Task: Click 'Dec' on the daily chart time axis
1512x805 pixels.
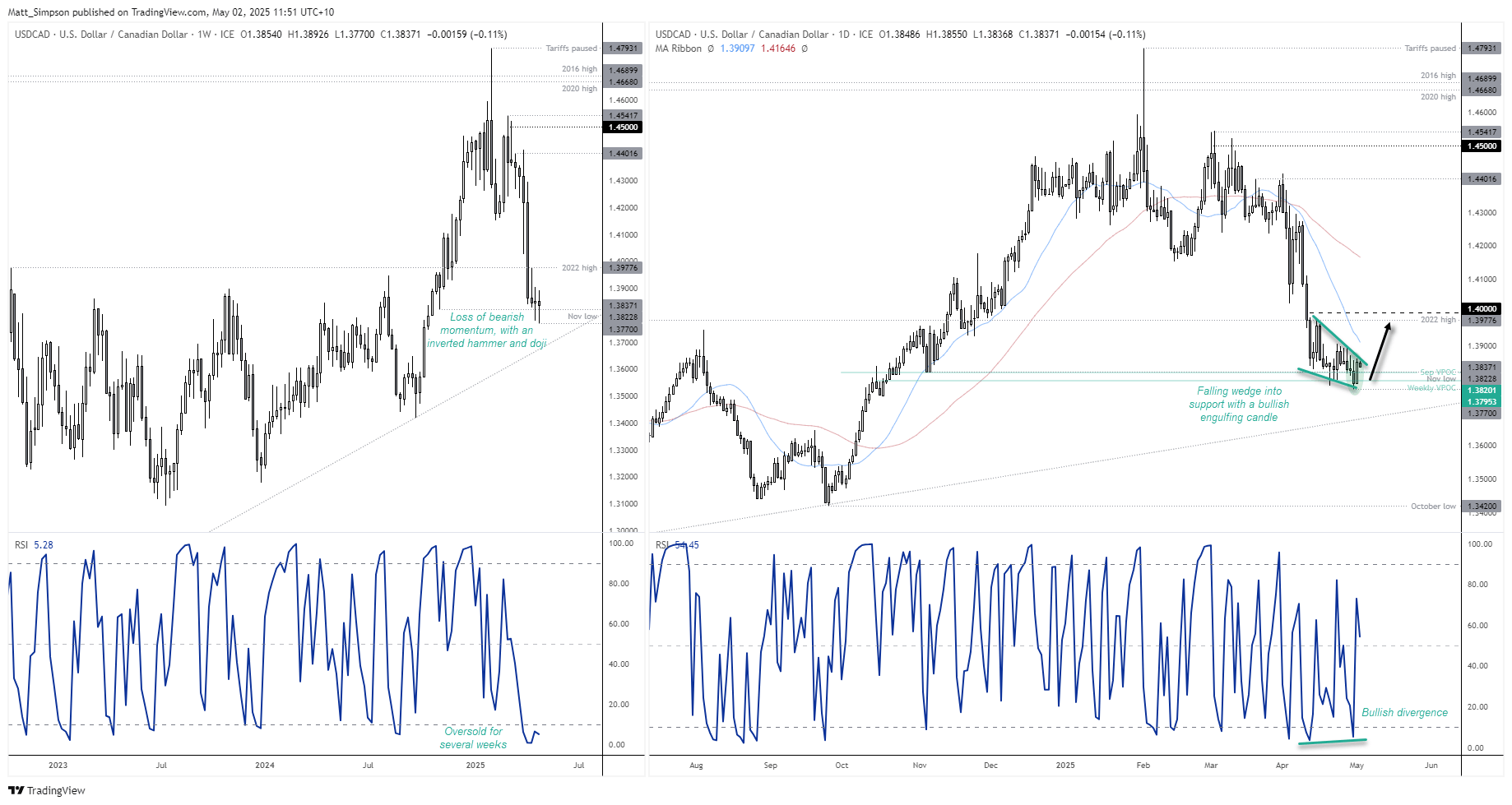Action: click(990, 766)
